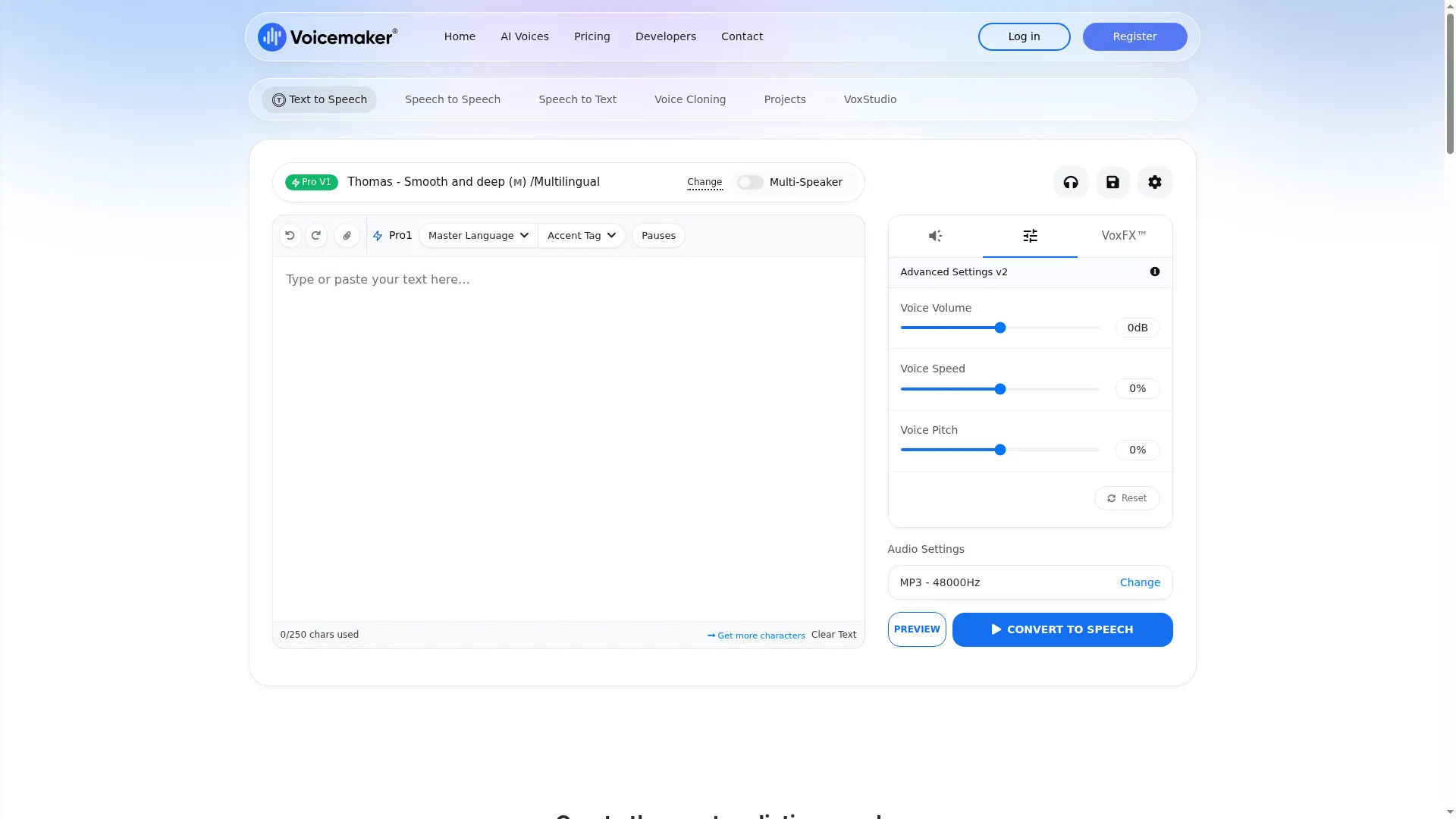Toggle the Multi-Speaker switch
1456x819 pixels.
pyautogui.click(x=750, y=182)
